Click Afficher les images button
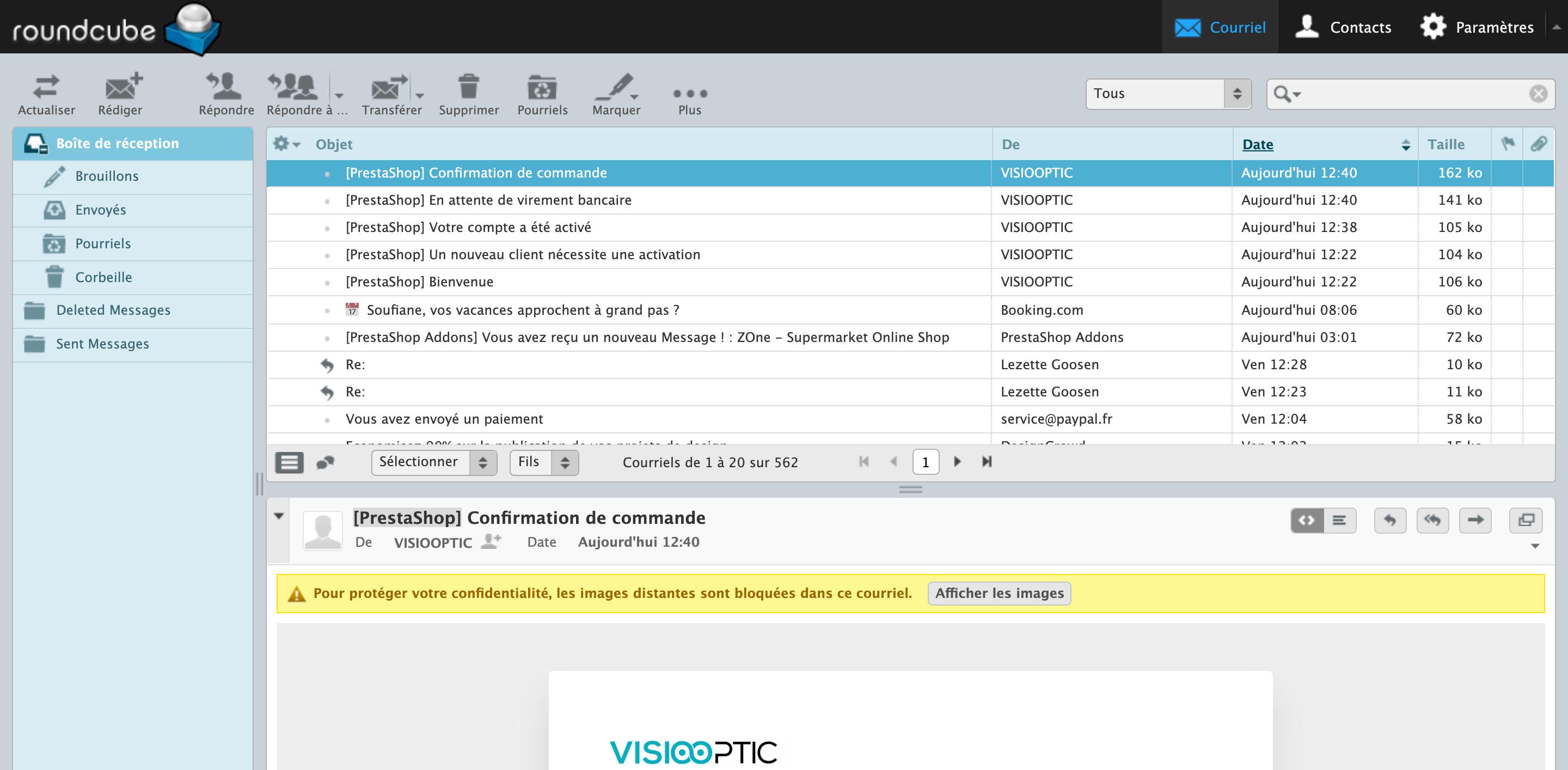The image size is (1568, 770). (999, 594)
